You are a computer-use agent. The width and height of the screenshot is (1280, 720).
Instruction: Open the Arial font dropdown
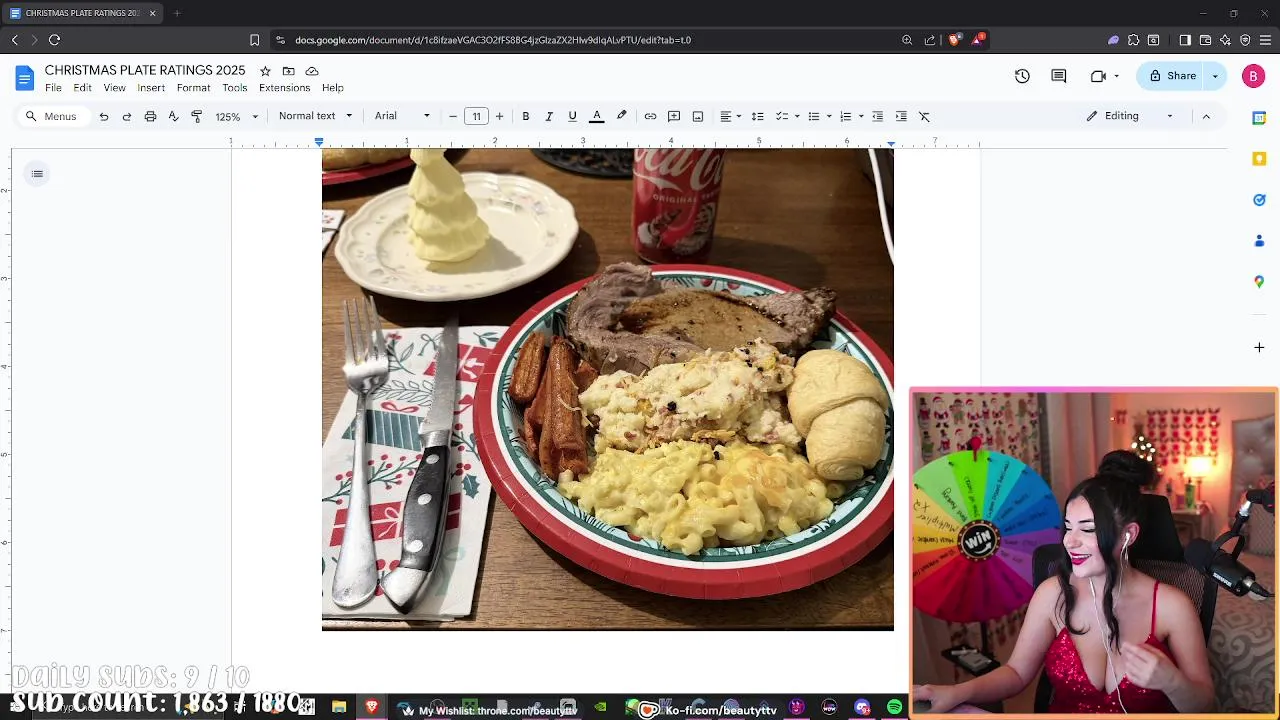point(402,116)
